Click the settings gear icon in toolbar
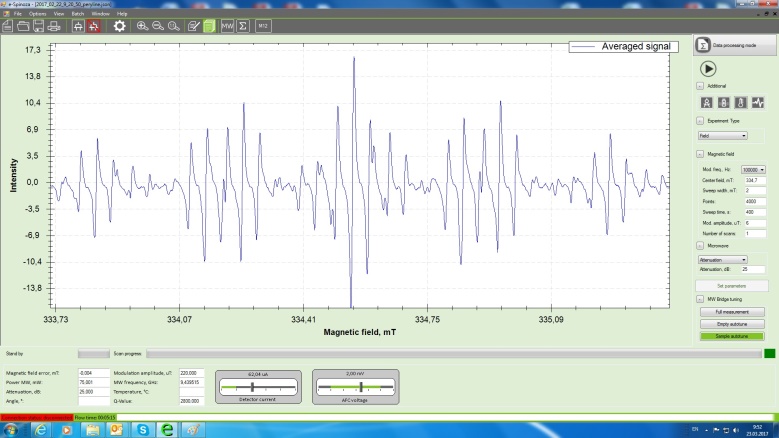 coord(119,26)
